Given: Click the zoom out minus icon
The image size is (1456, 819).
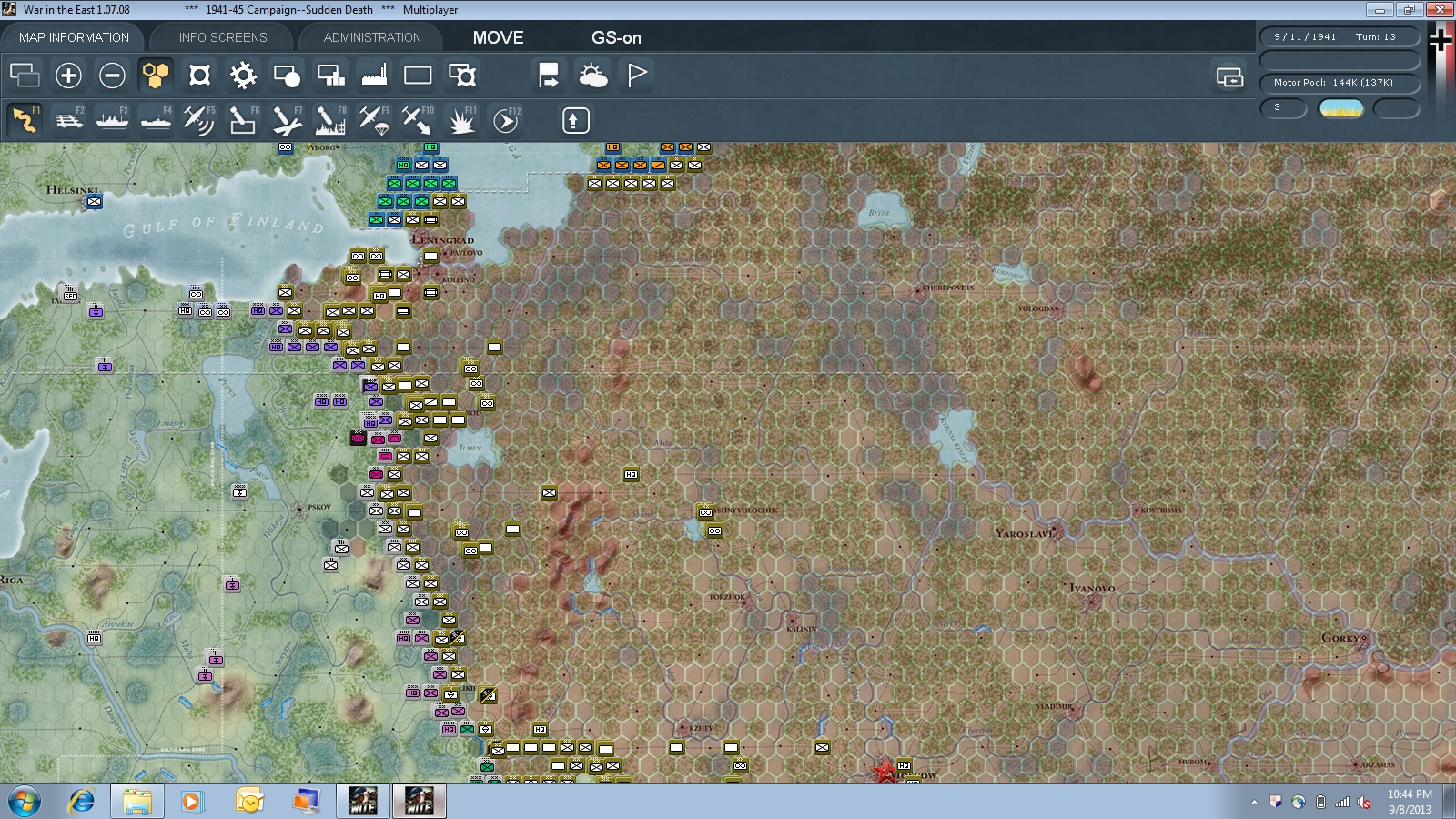Looking at the screenshot, I should coord(112,76).
